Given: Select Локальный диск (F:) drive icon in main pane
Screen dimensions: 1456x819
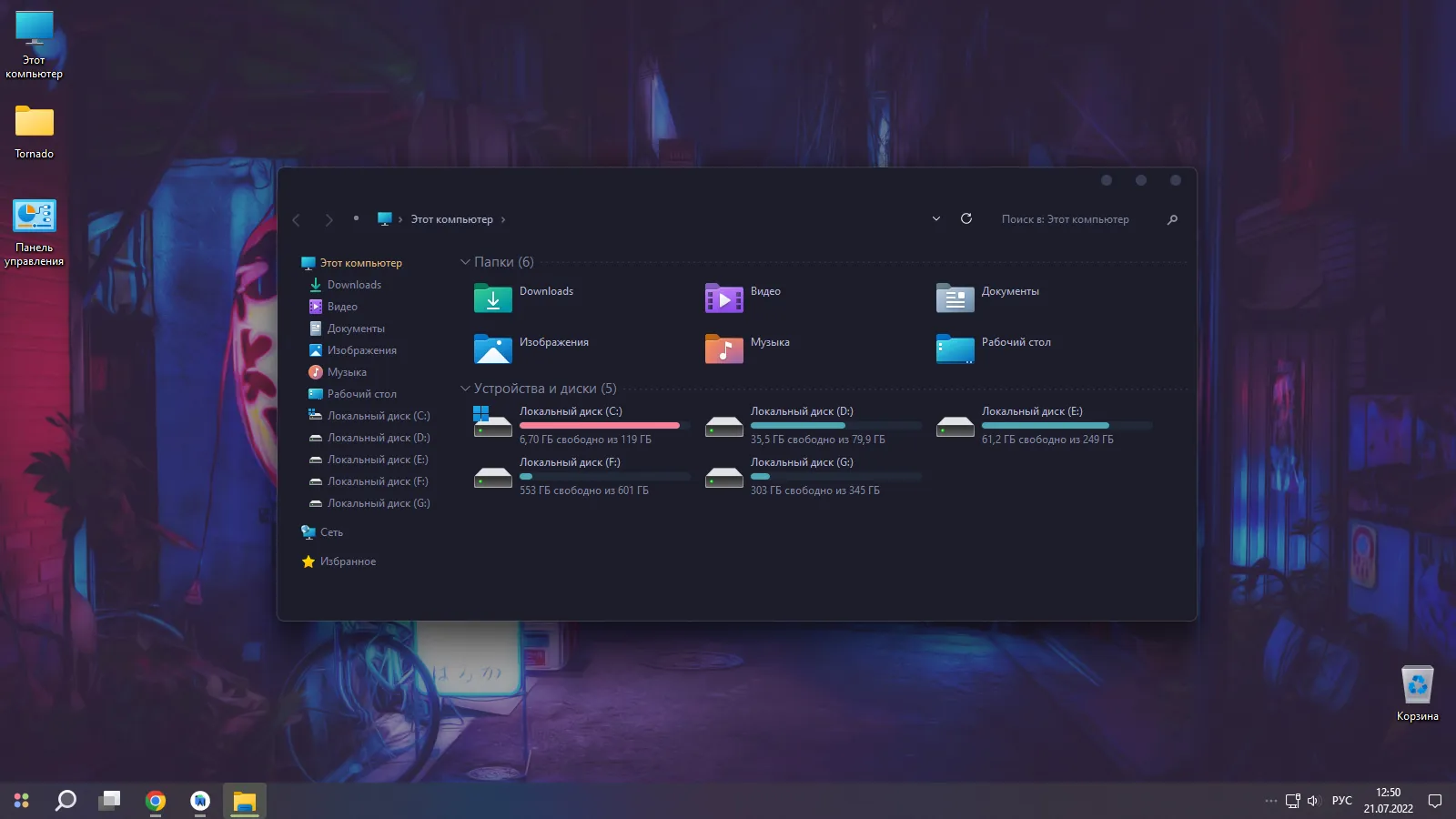Looking at the screenshot, I should 493,477.
